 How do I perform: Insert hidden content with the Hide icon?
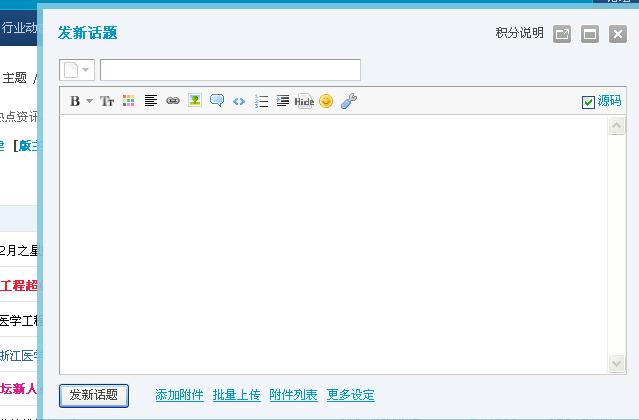point(305,101)
